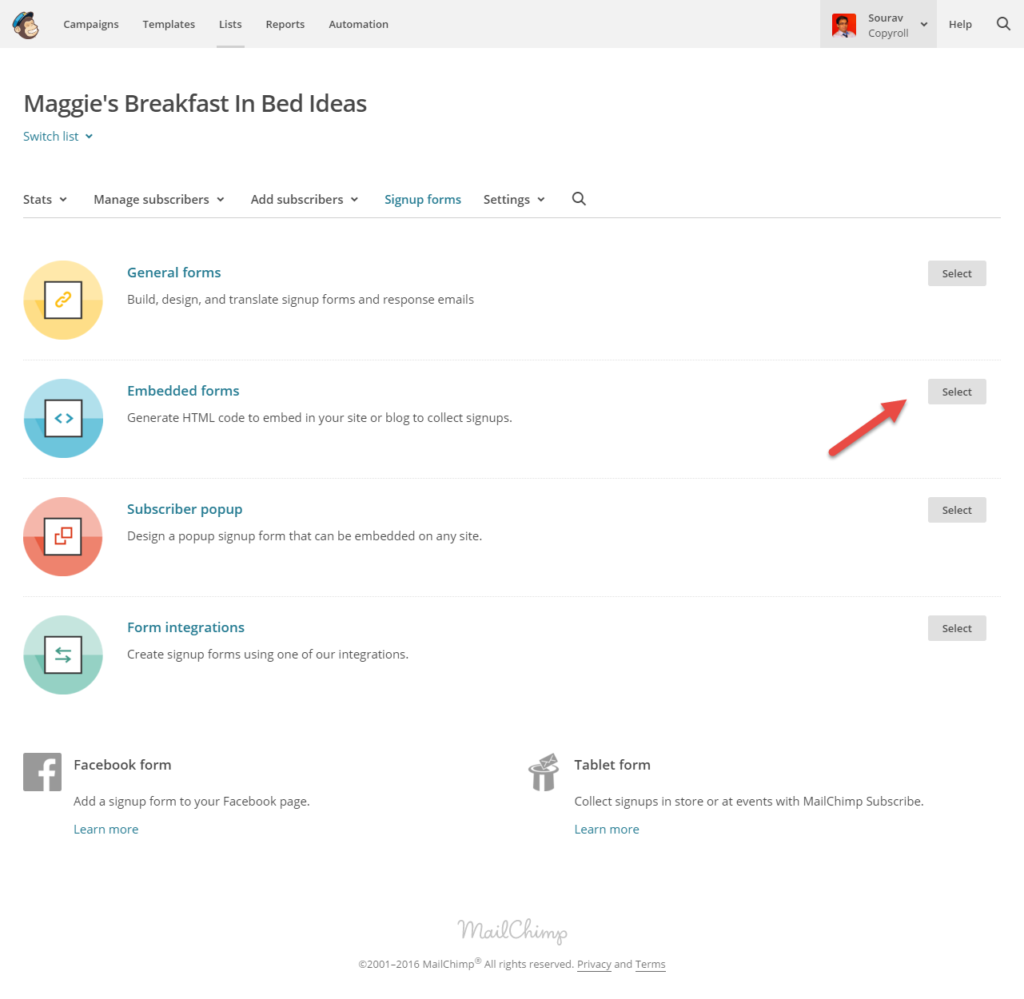Screen dimensions: 1024x999
Task: Click the General forms link icon
Action: [x=63, y=300]
